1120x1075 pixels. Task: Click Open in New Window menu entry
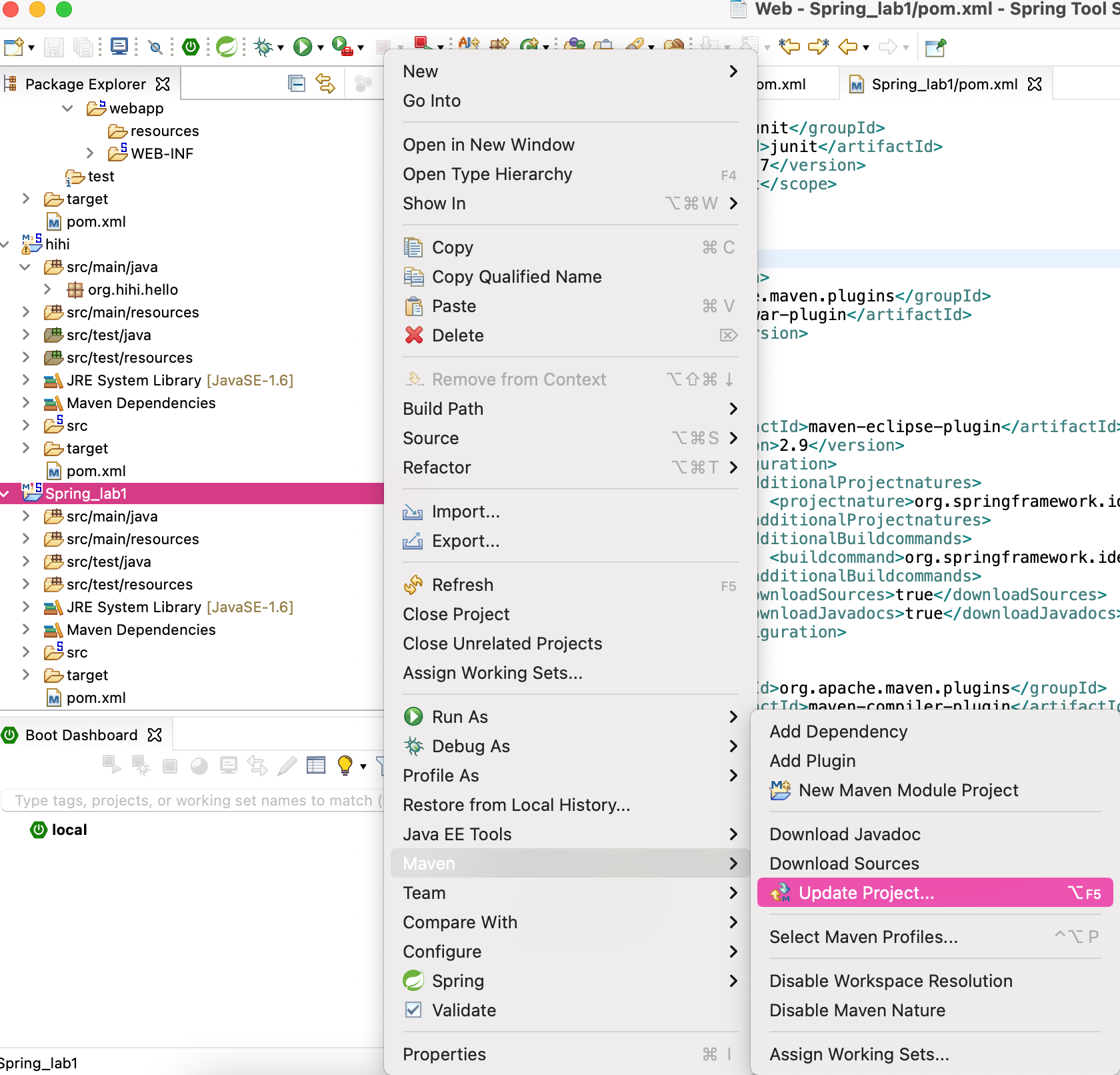(x=570, y=145)
